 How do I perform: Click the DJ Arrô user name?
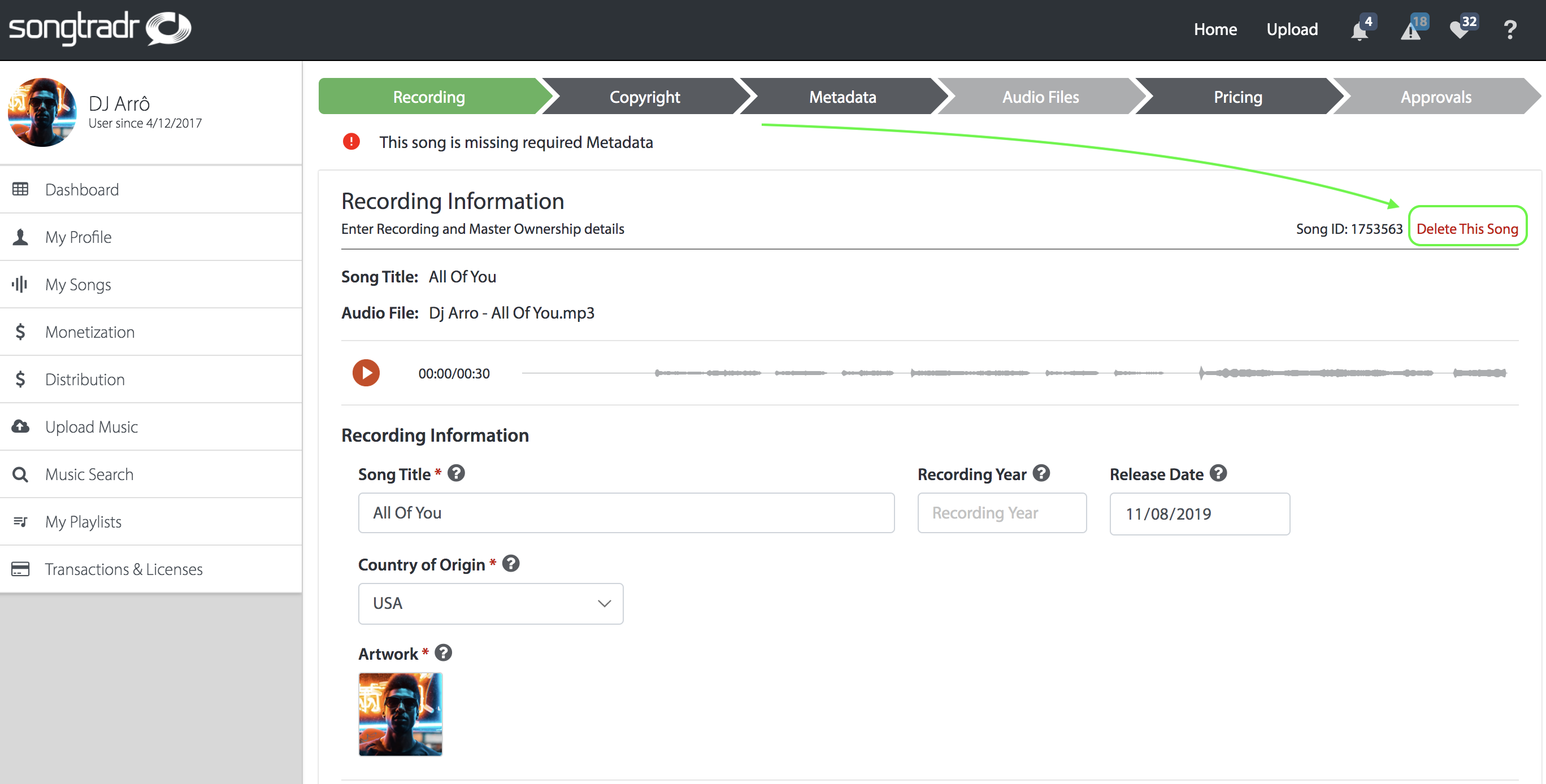(119, 103)
